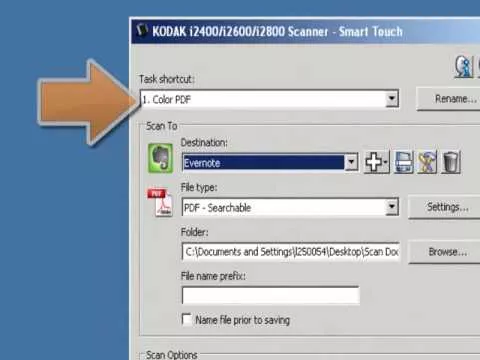The width and height of the screenshot is (480, 360).
Task: Save destination using the floppy disk icon
Action: point(404,162)
